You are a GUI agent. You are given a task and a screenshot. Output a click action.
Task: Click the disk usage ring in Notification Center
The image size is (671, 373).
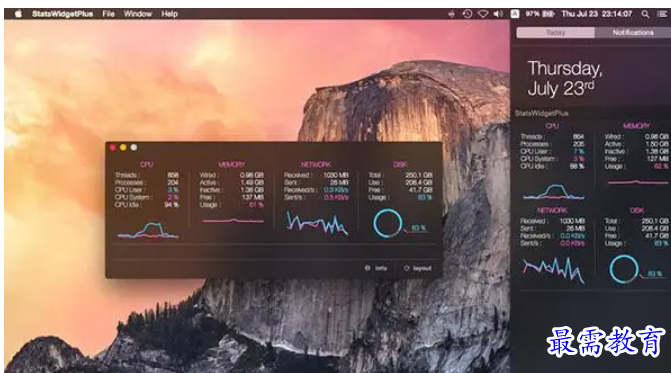click(x=624, y=269)
